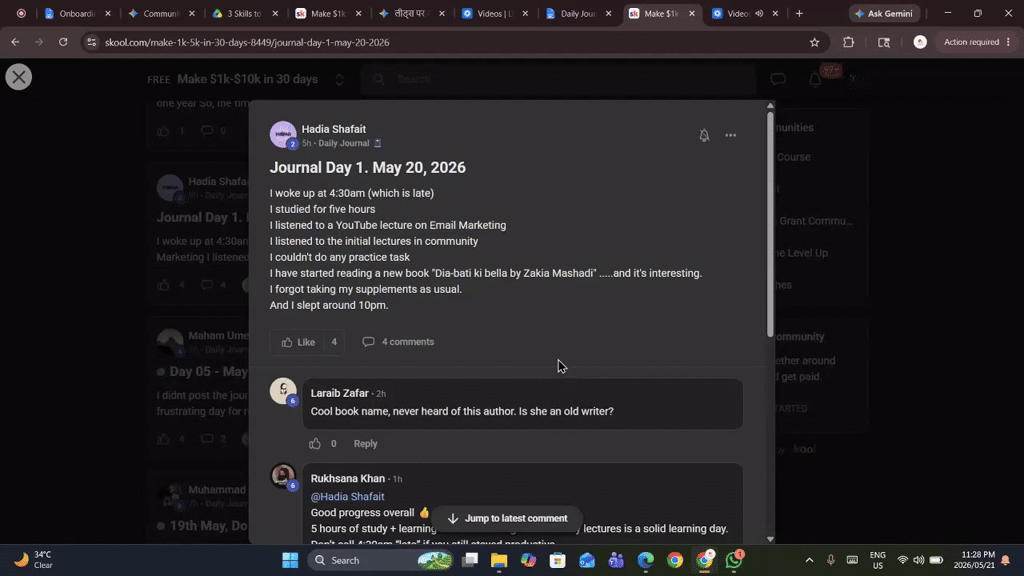
Task: Like Laraib Zafar's comment
Action: tap(315, 443)
